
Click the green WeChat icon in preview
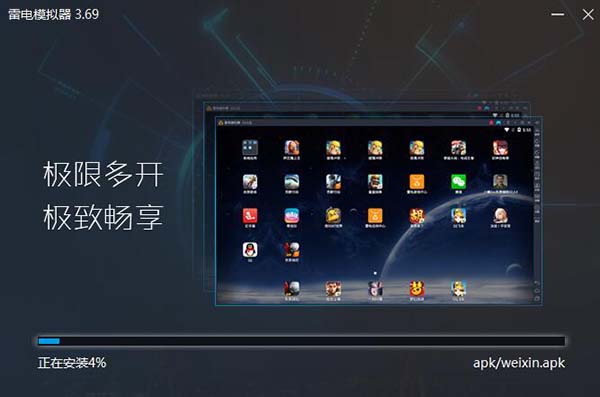coord(458,181)
